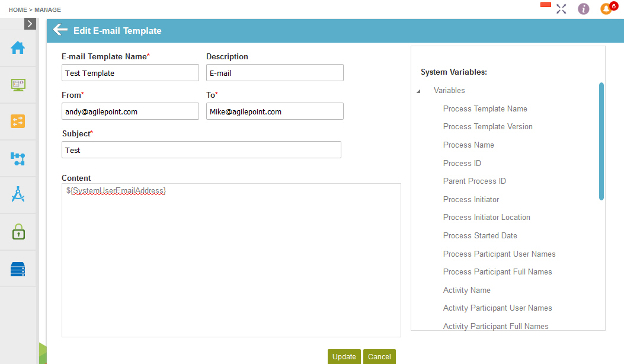Screen dimensions: 624x364
Task: Select Parent Process ID variable
Action: tap(474, 181)
